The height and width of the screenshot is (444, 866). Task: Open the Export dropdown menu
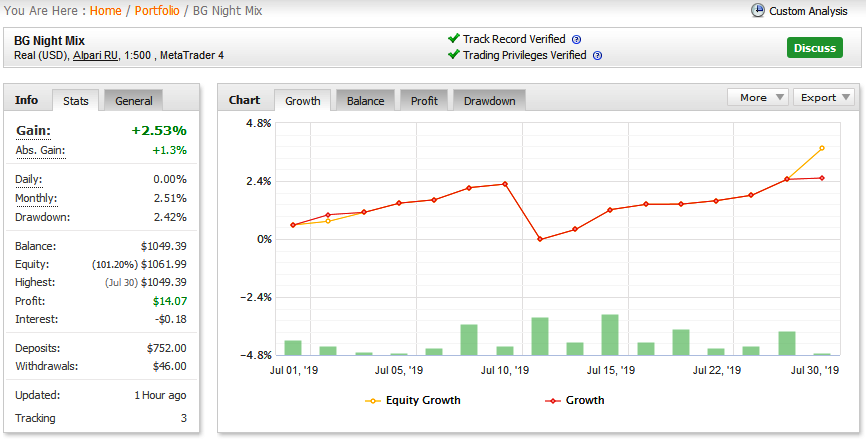pos(824,97)
